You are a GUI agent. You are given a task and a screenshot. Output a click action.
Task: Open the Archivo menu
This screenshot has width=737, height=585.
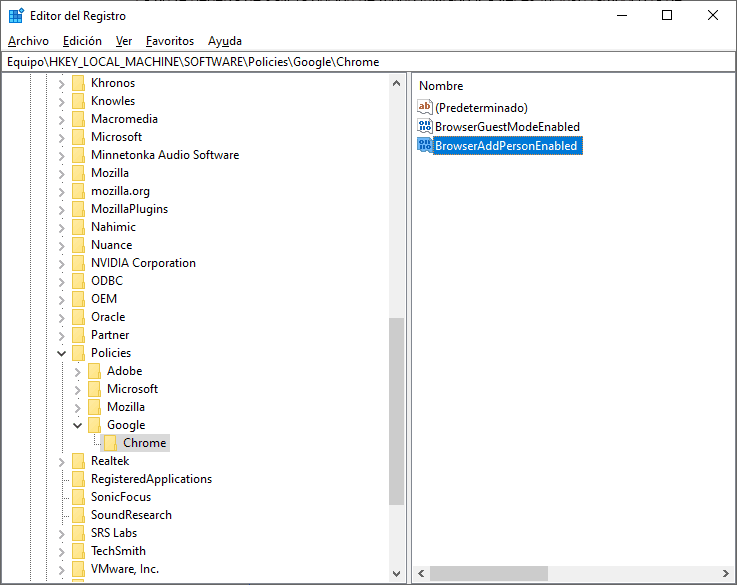28,41
